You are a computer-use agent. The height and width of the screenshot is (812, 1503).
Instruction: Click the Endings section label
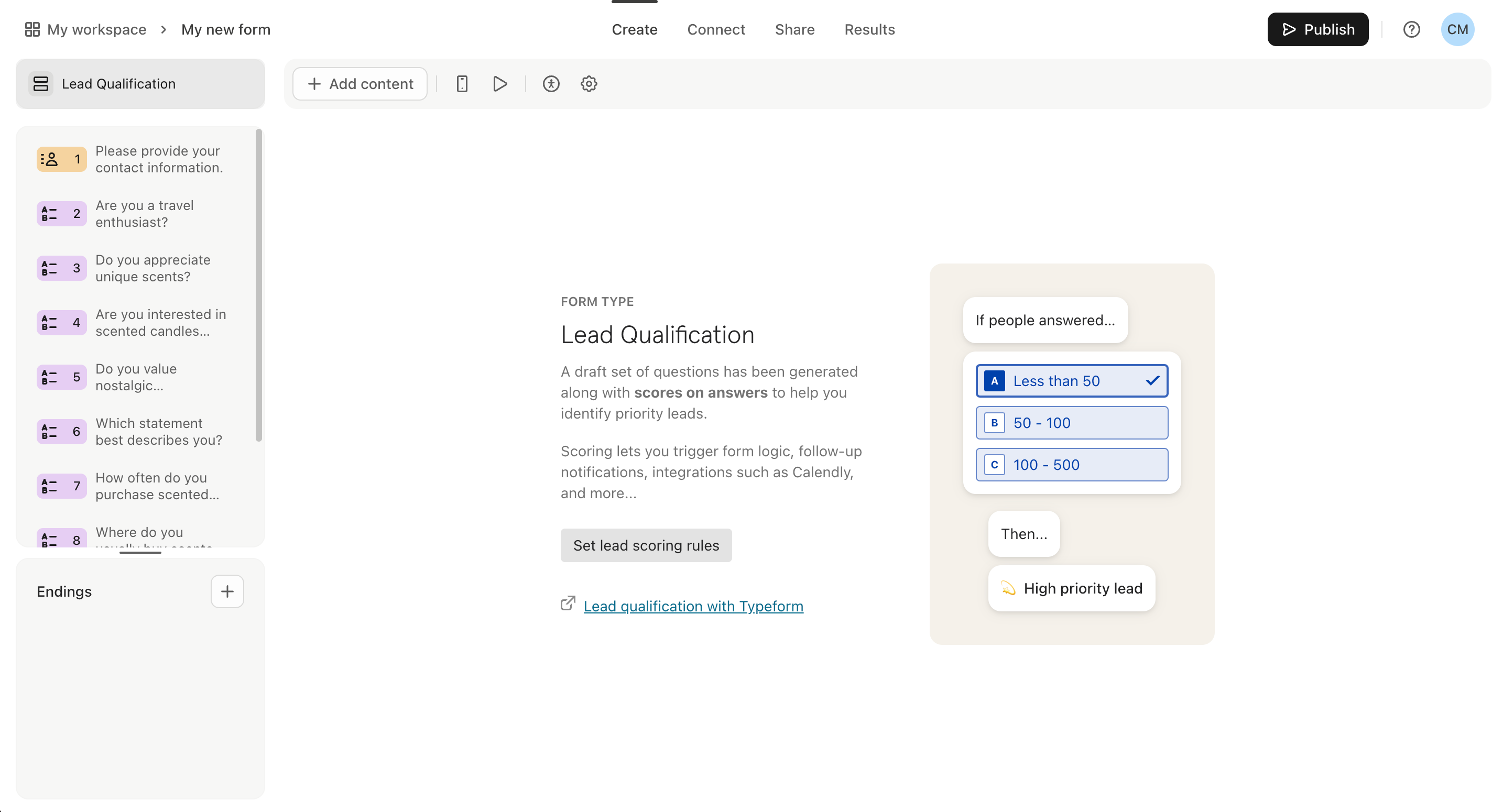pos(64,591)
